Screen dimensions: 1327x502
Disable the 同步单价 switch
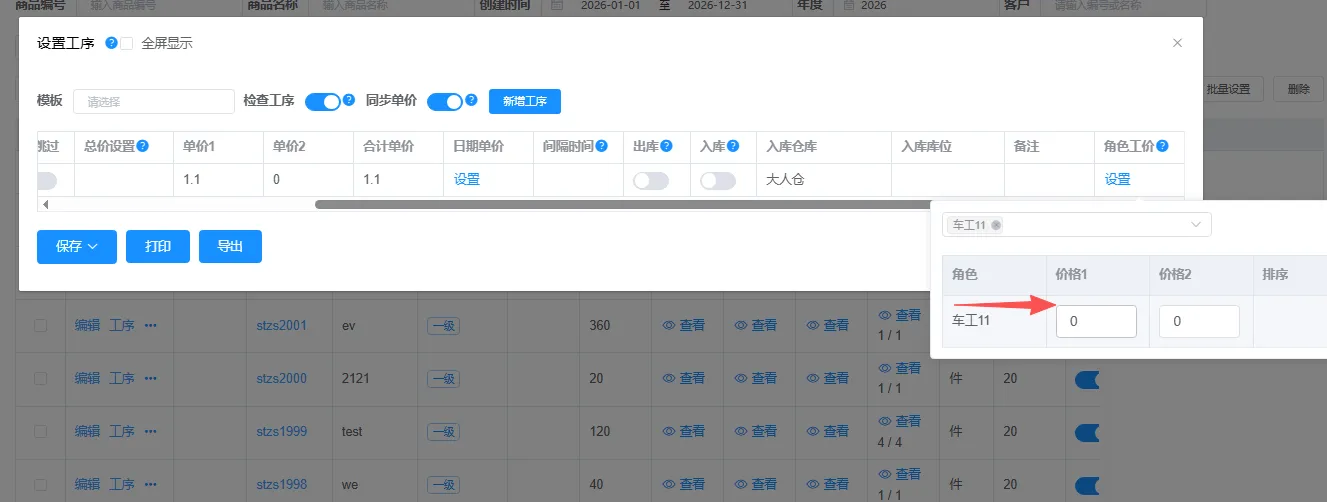pos(445,101)
